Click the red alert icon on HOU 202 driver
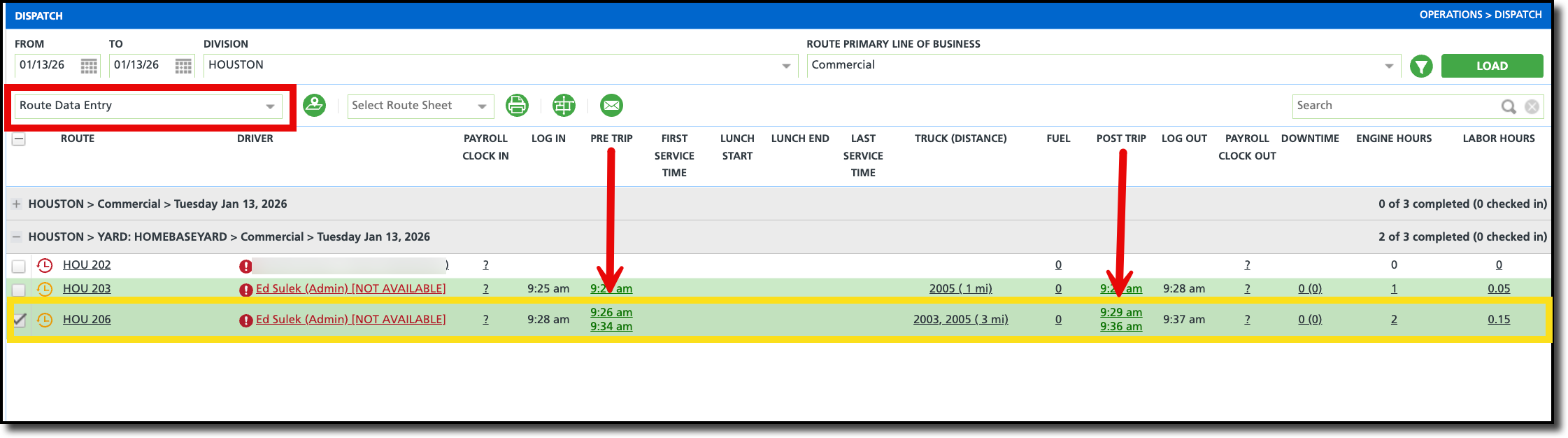1568x438 pixels. point(245,266)
